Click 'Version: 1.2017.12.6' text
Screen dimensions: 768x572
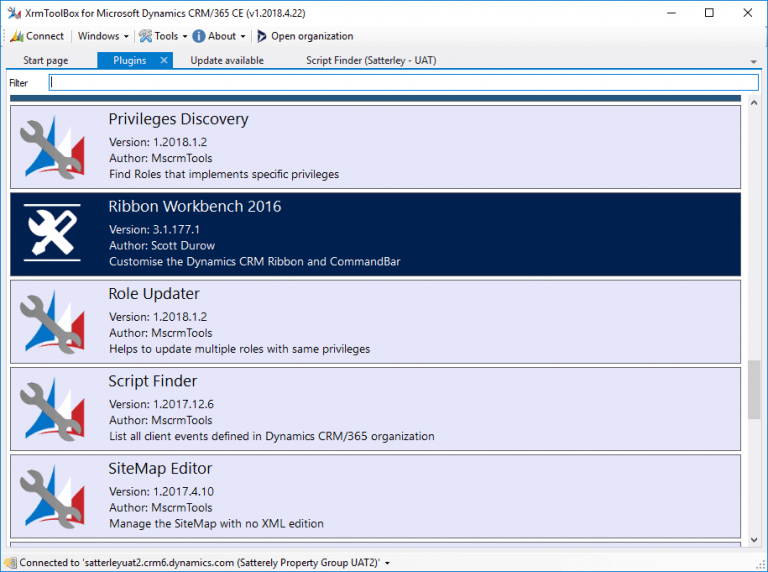click(x=161, y=405)
